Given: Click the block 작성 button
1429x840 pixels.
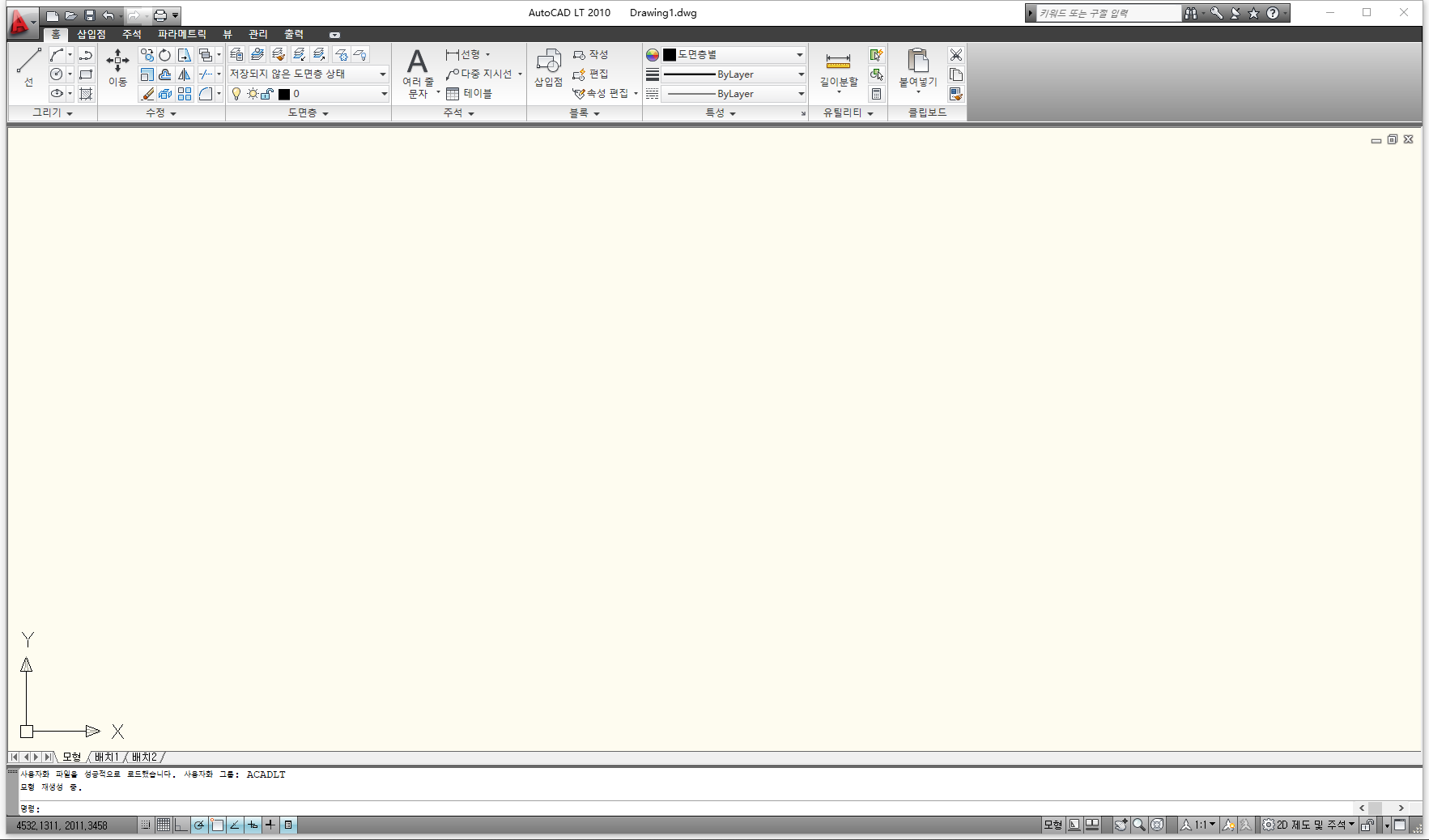Looking at the screenshot, I should coord(591,54).
